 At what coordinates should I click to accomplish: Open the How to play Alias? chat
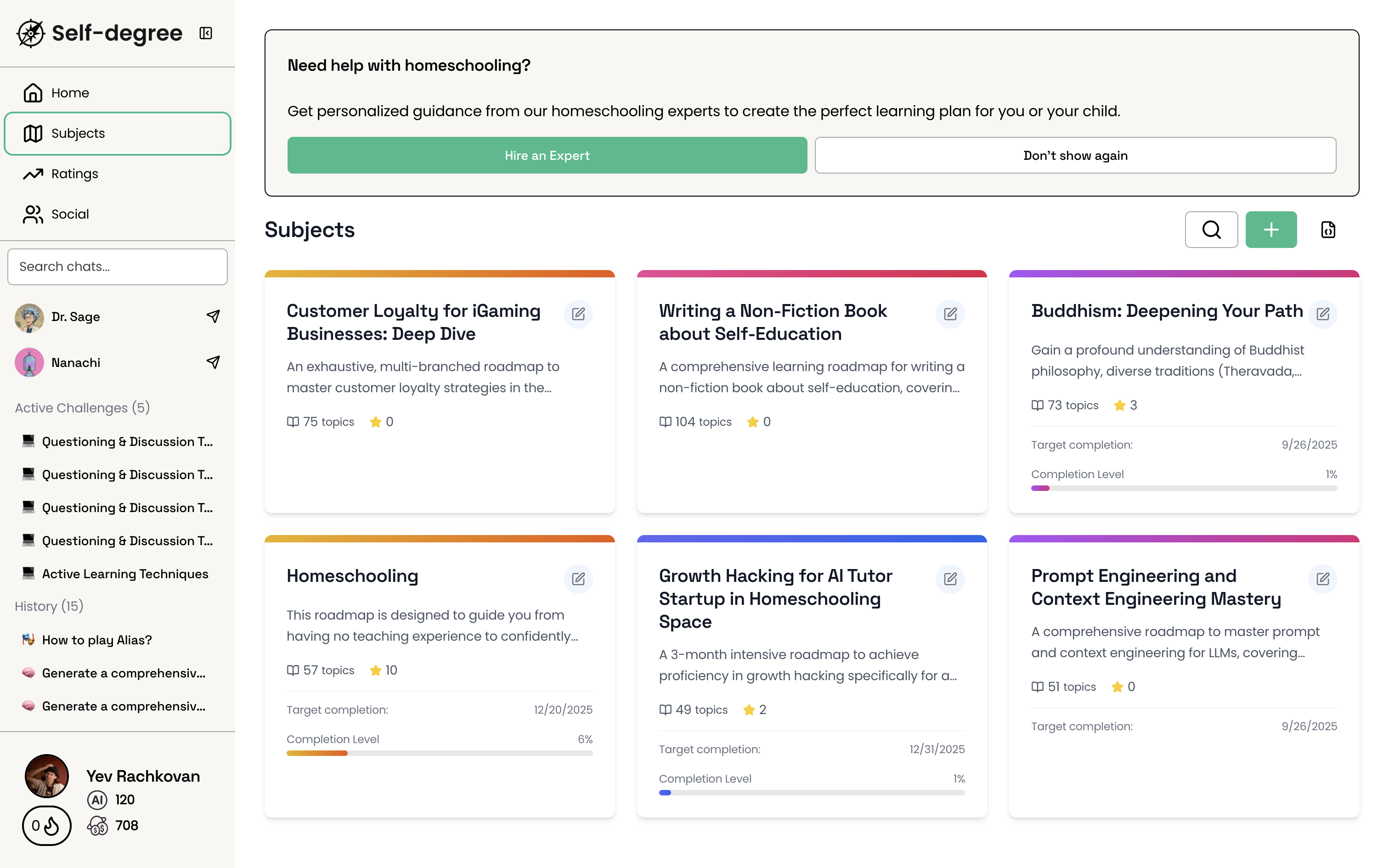point(96,640)
